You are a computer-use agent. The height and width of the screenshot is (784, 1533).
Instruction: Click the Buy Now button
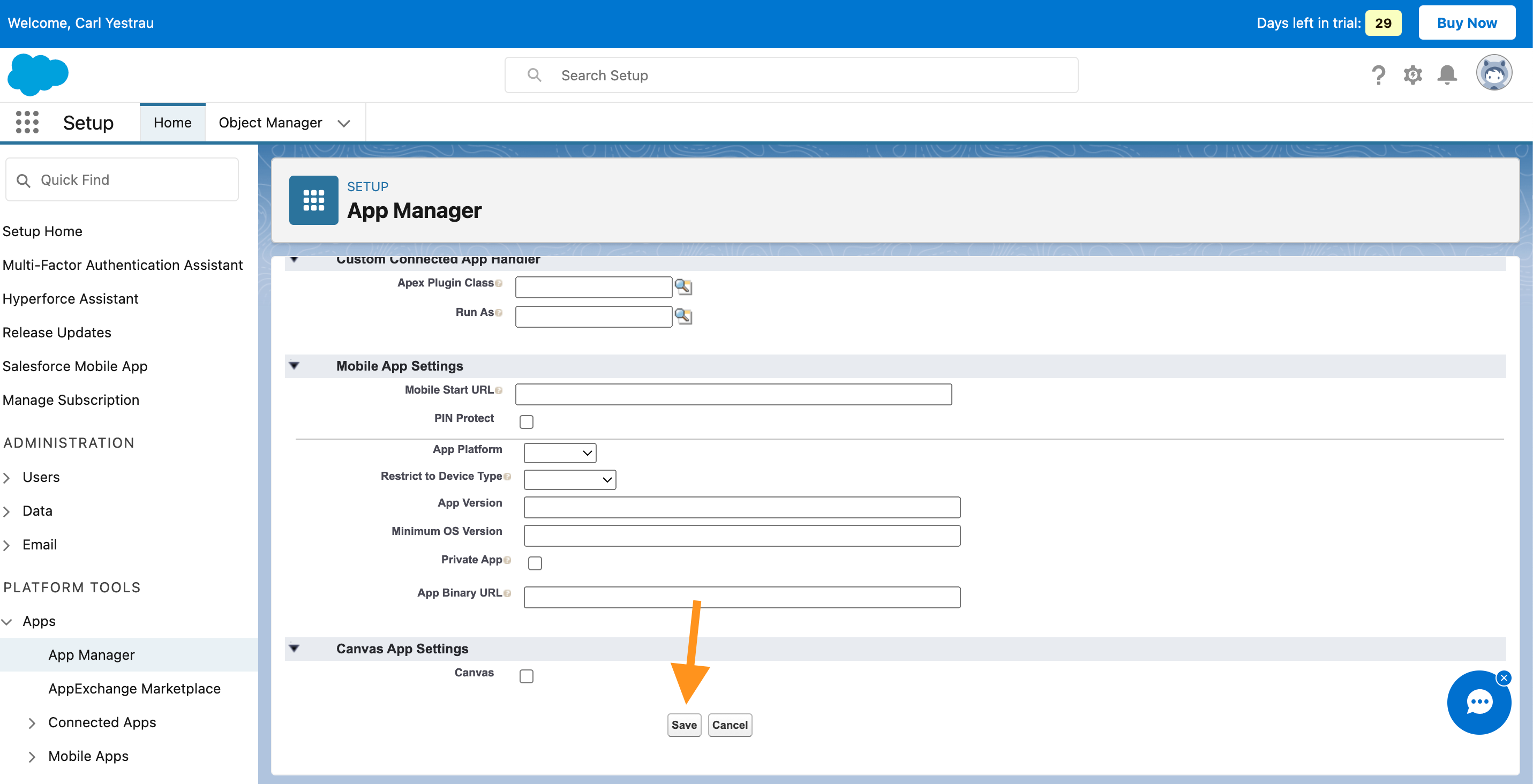pos(1467,22)
